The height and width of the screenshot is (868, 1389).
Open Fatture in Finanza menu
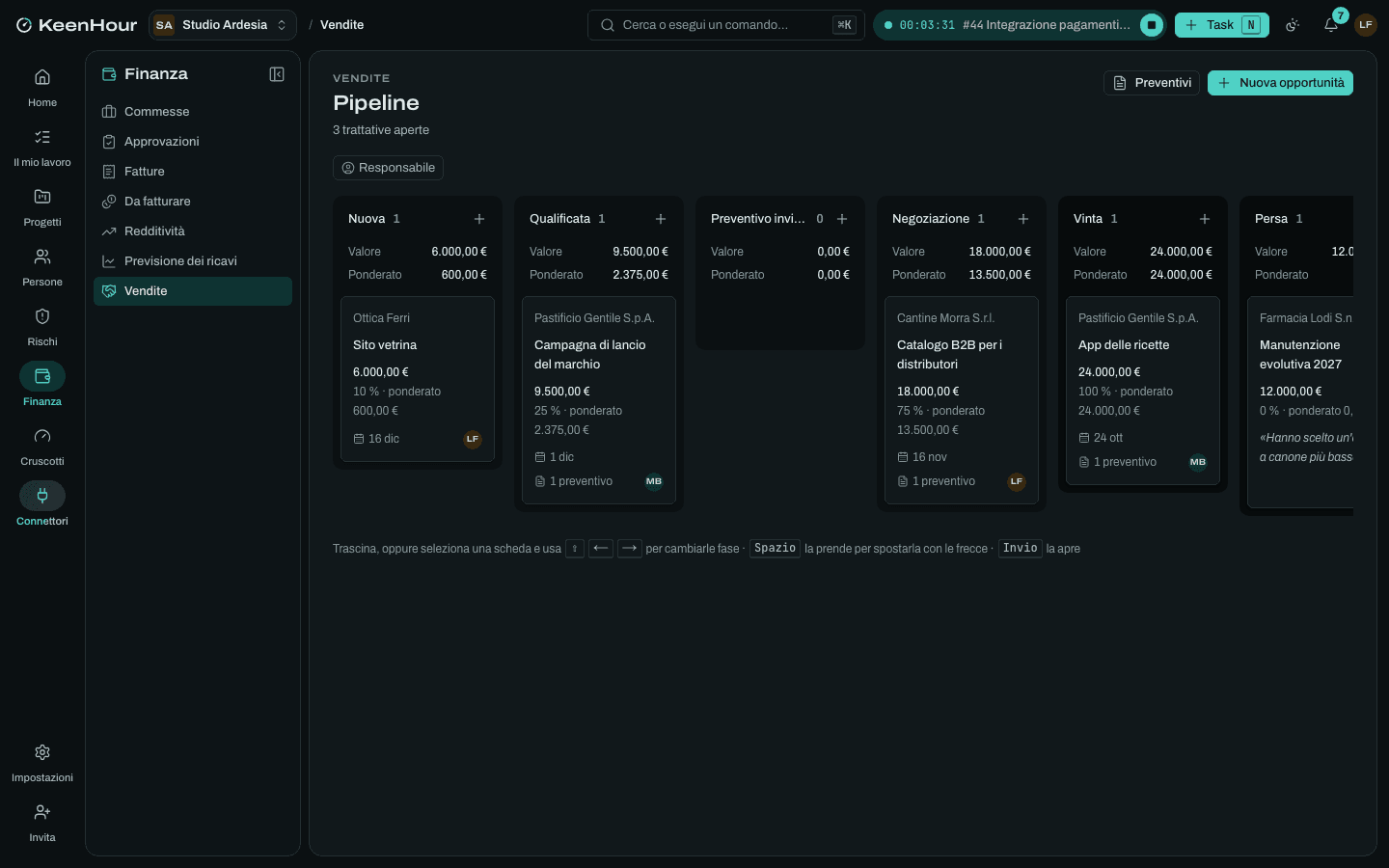tap(193, 172)
